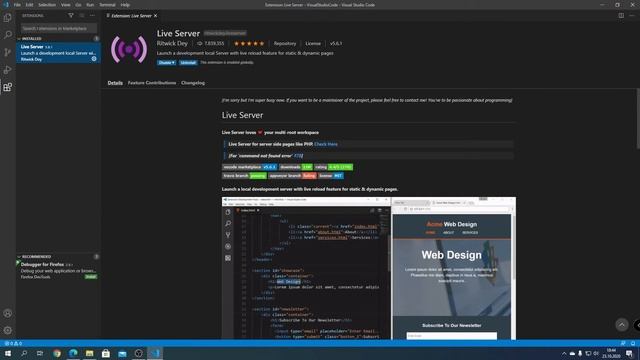Viewport: 640px width, 360px height.
Task: Open Task View on the taskbar
Action: point(40,353)
